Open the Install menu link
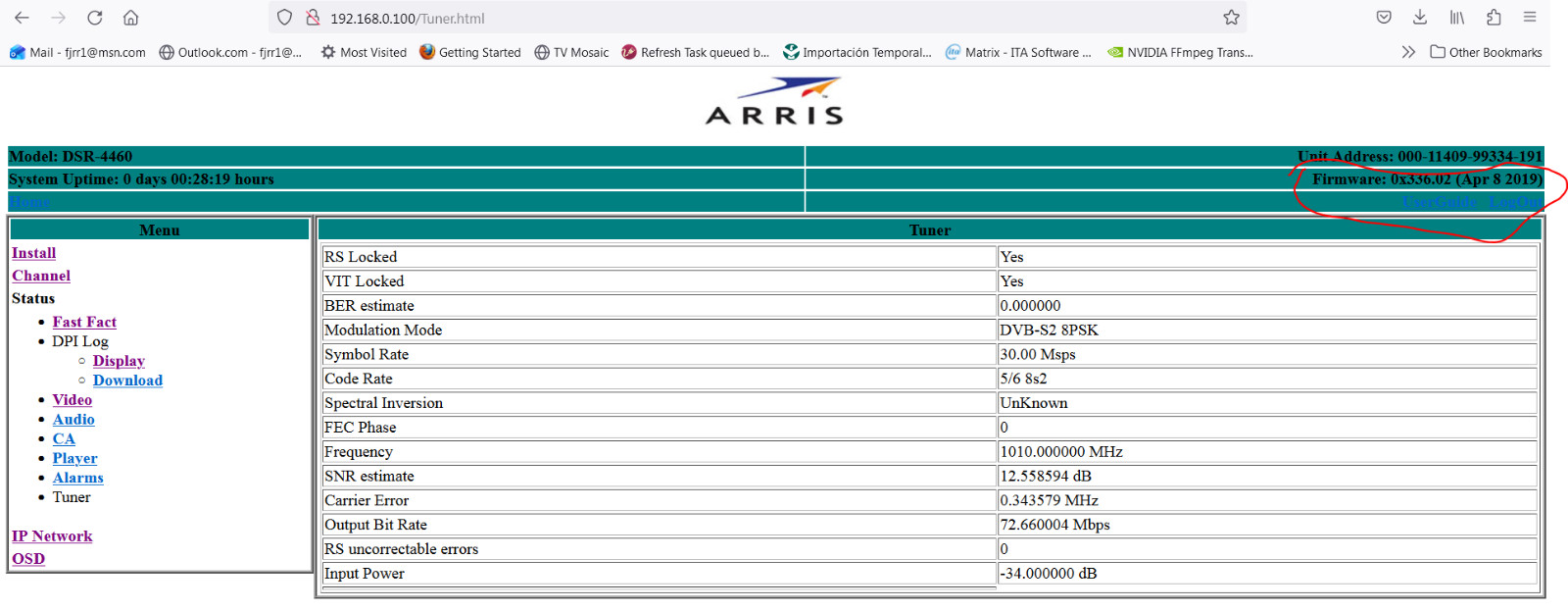The width and height of the screenshot is (1568, 610). click(33, 253)
